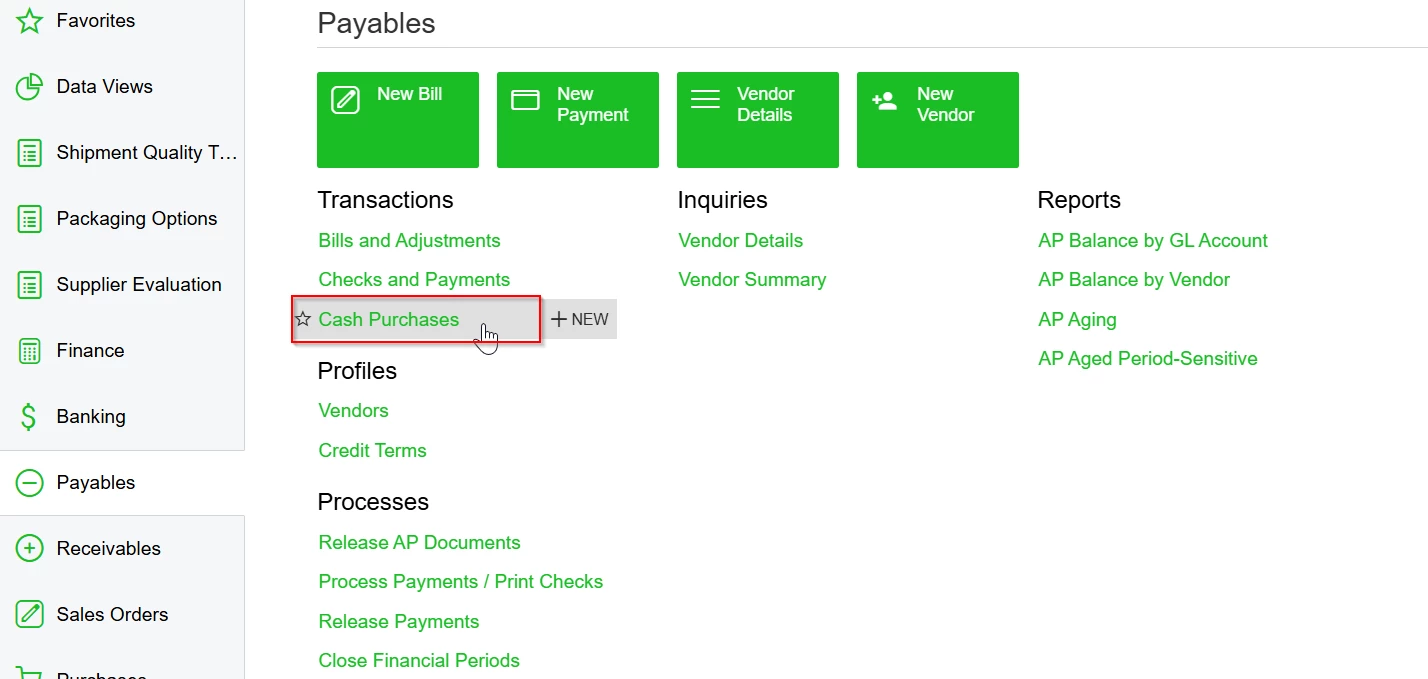
Task: Click Receivables plus circle icon
Action: click(30, 549)
